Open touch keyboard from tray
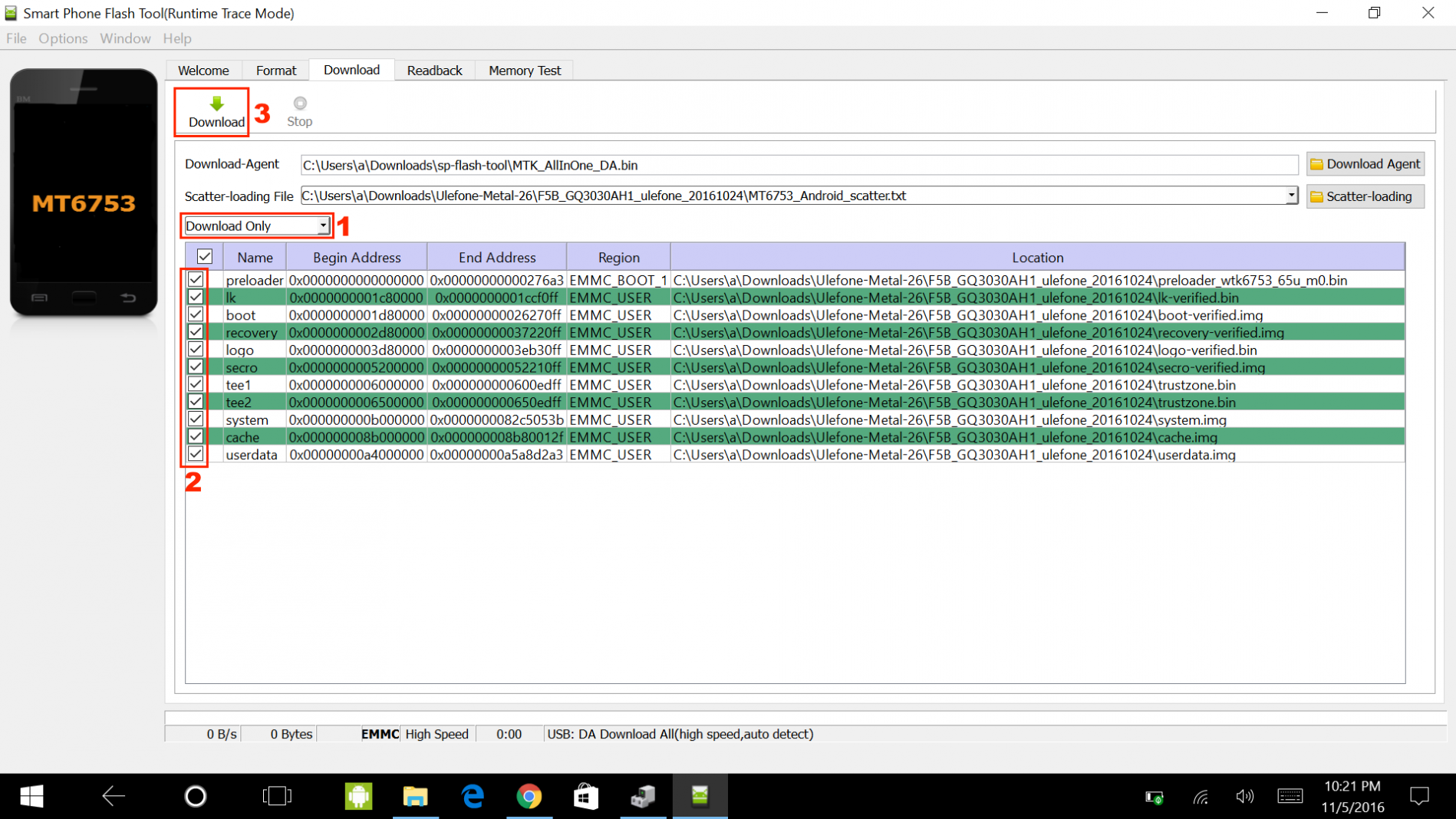This screenshot has width=1456, height=819. pos(1290,798)
